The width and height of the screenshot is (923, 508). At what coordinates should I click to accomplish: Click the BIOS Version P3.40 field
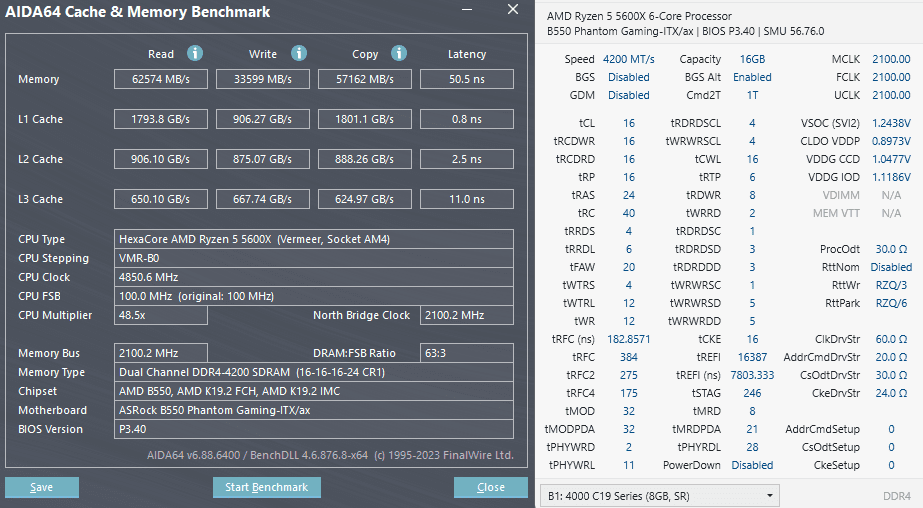[315, 429]
